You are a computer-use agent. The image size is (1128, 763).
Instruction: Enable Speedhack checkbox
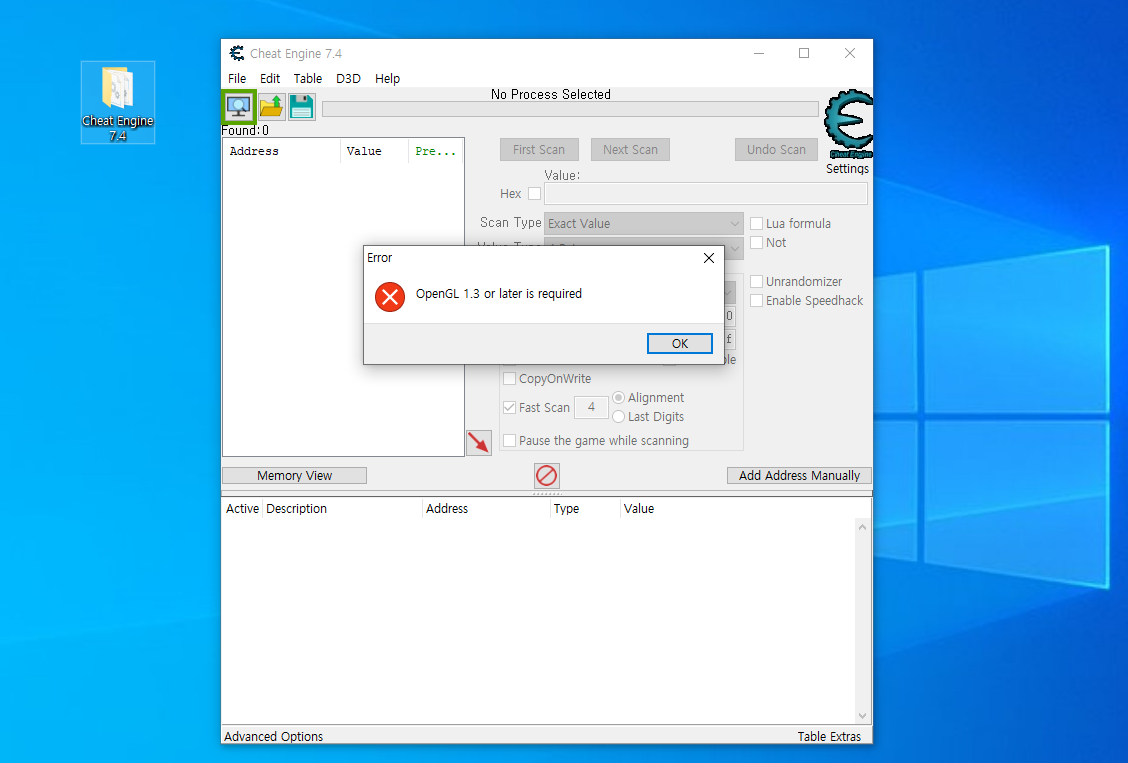(756, 301)
